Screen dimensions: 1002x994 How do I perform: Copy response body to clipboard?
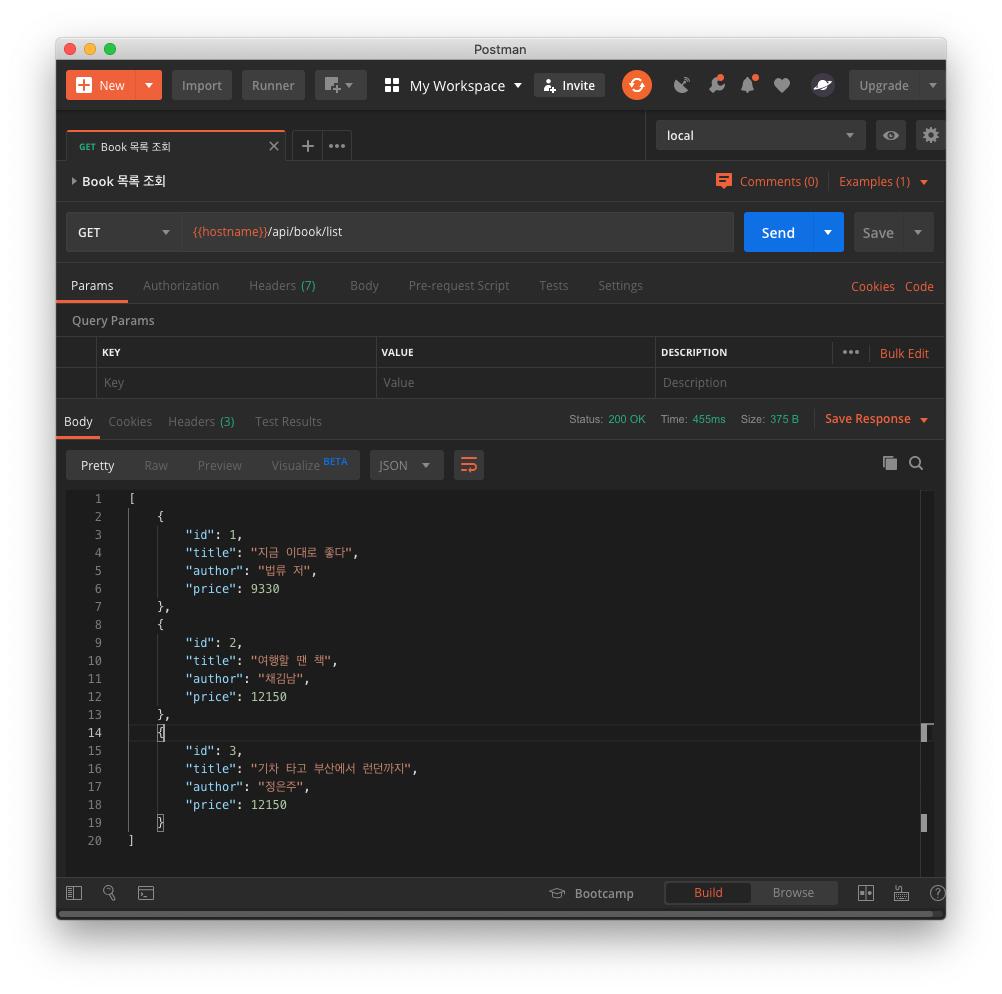coord(889,463)
